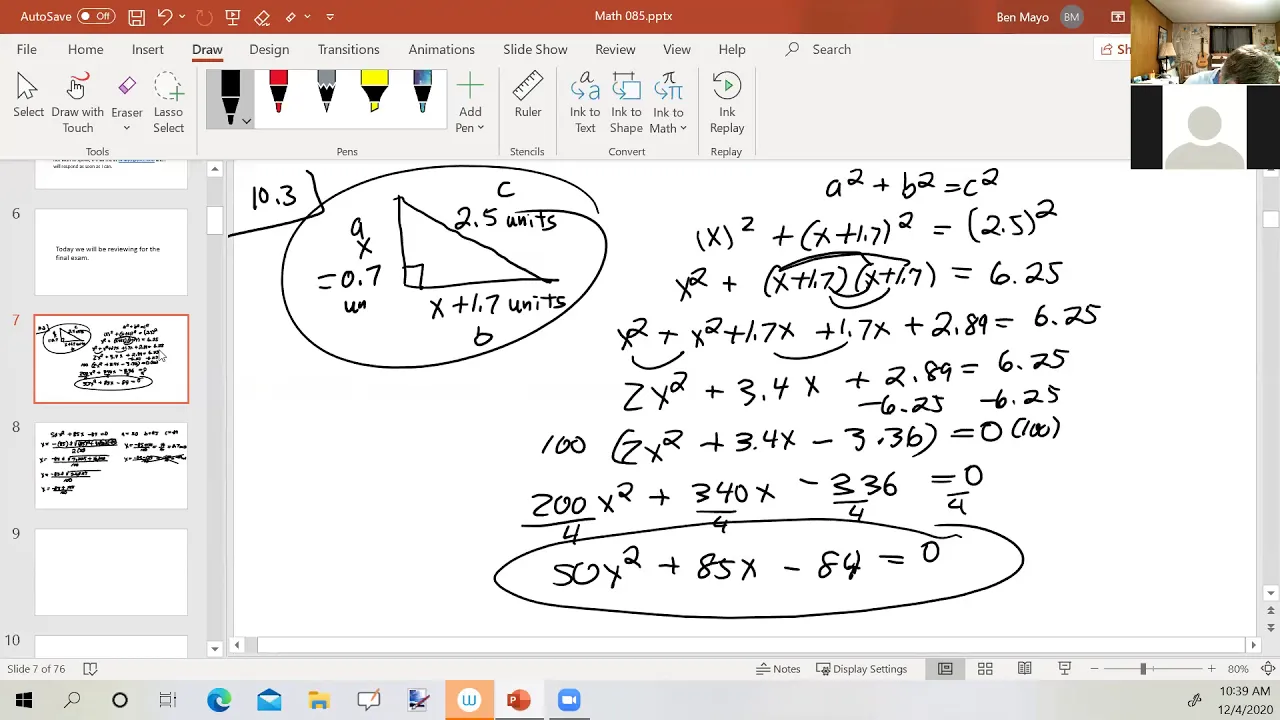Click Ink to Text
Viewport: 1280px width, 720px height.
coord(585,102)
